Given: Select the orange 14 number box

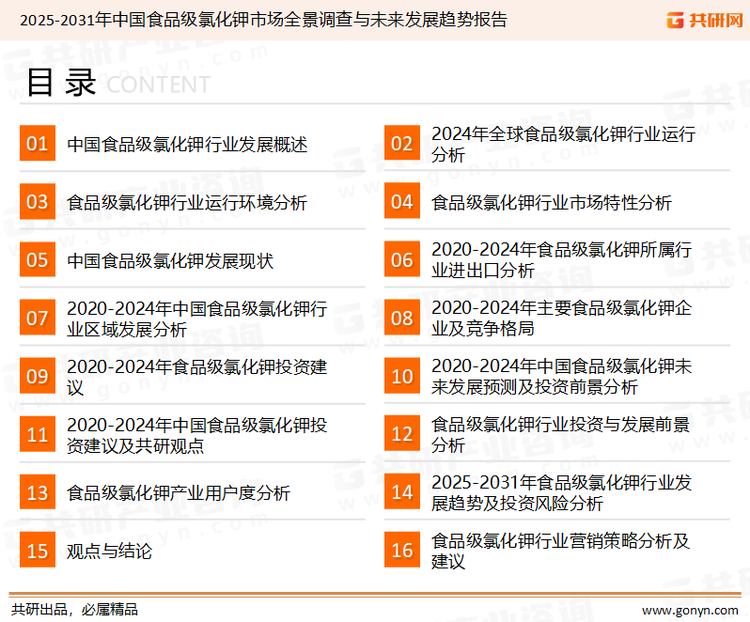Looking at the screenshot, I should [x=402, y=492].
